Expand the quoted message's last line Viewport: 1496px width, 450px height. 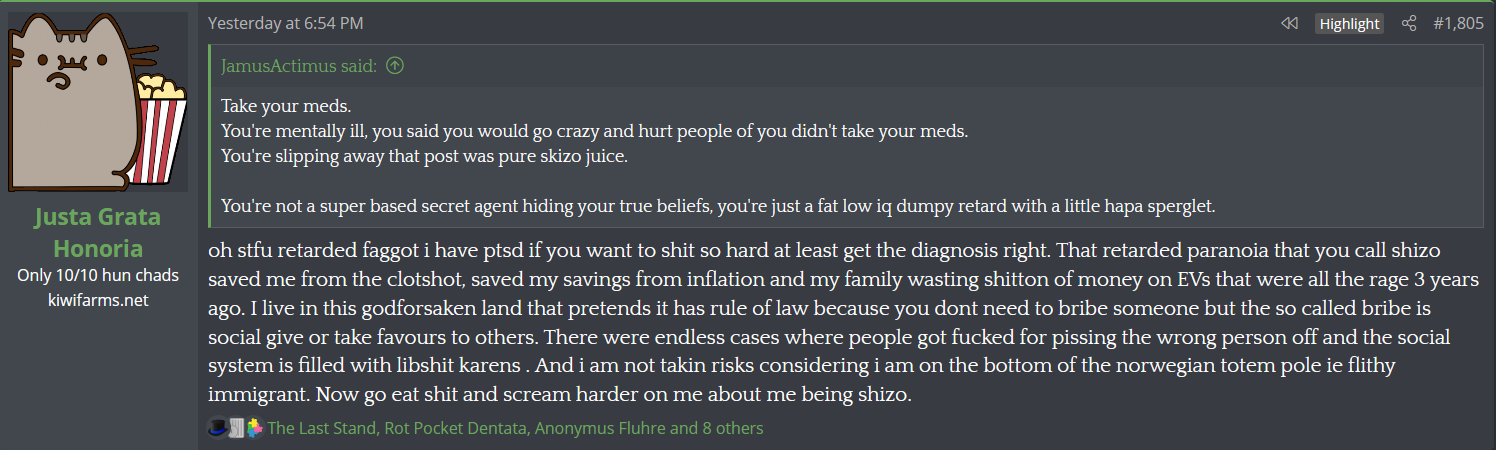[x=717, y=206]
